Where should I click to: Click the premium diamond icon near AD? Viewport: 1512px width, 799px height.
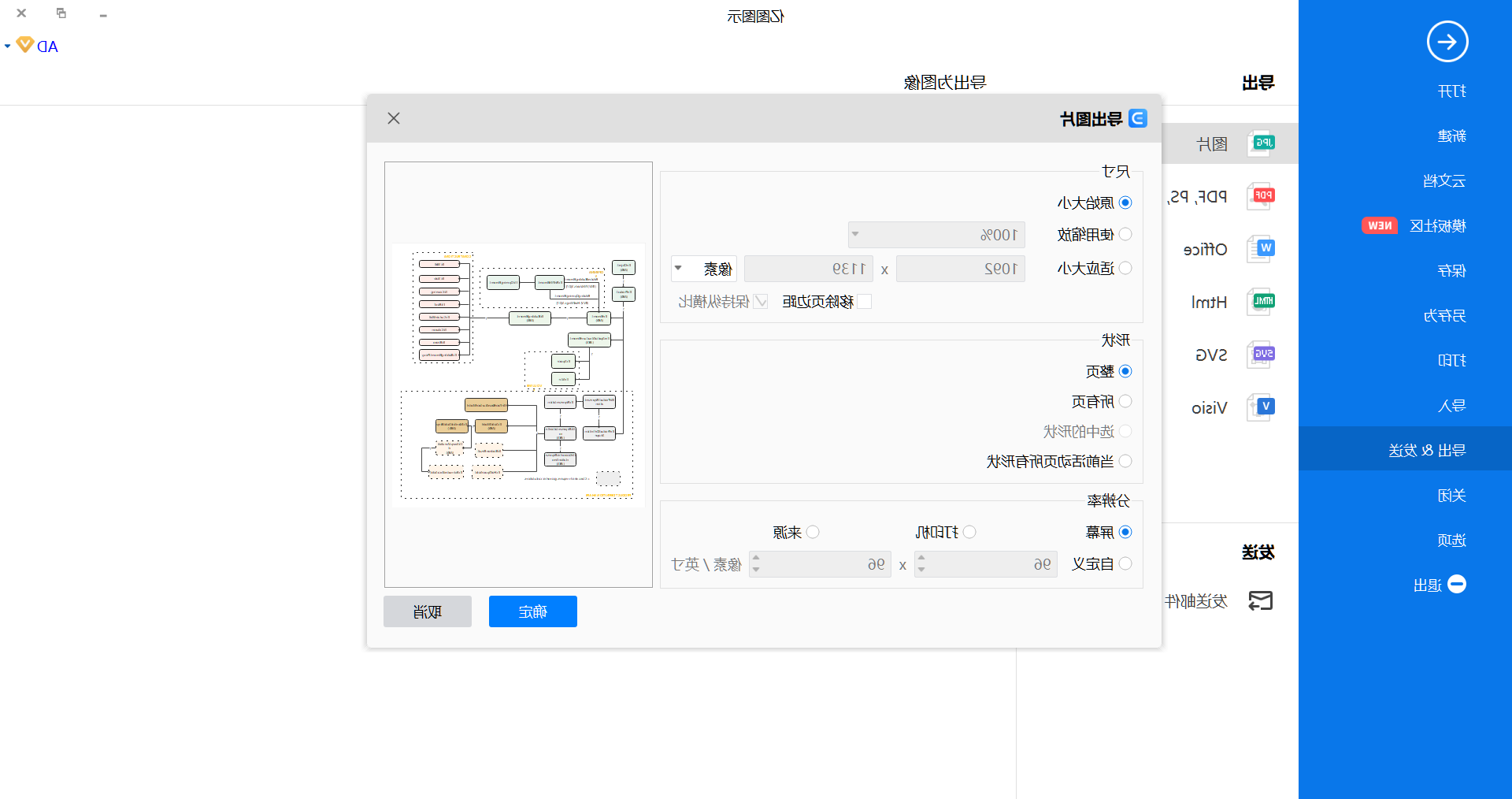[x=25, y=45]
